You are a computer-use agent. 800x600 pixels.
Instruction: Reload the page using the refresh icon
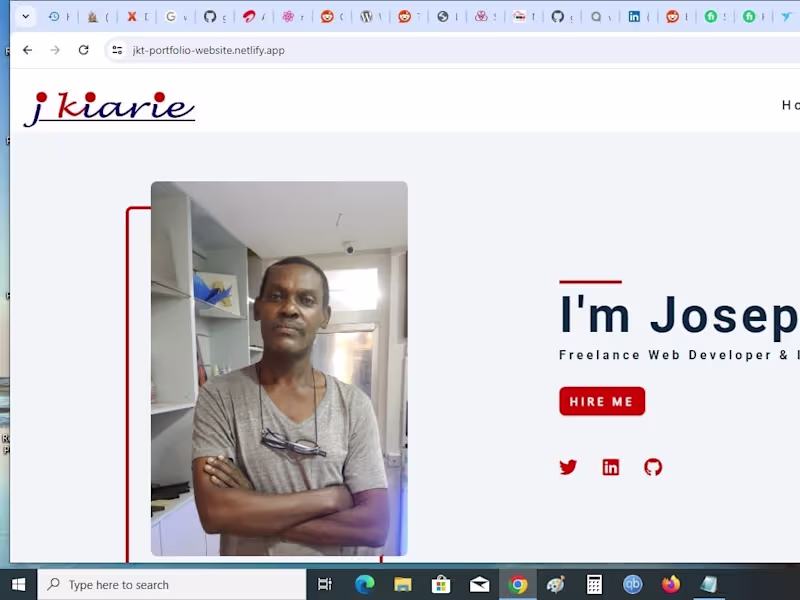pos(83,50)
